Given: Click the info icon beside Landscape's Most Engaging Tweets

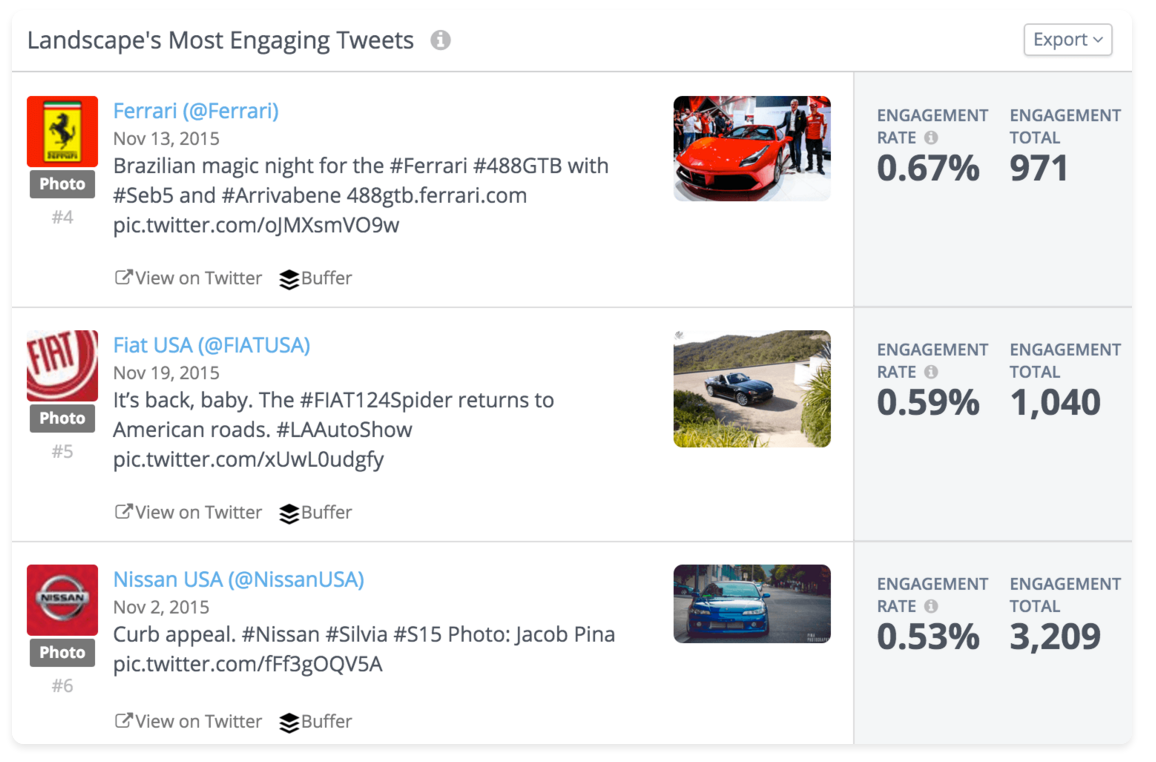Looking at the screenshot, I should (x=441, y=40).
